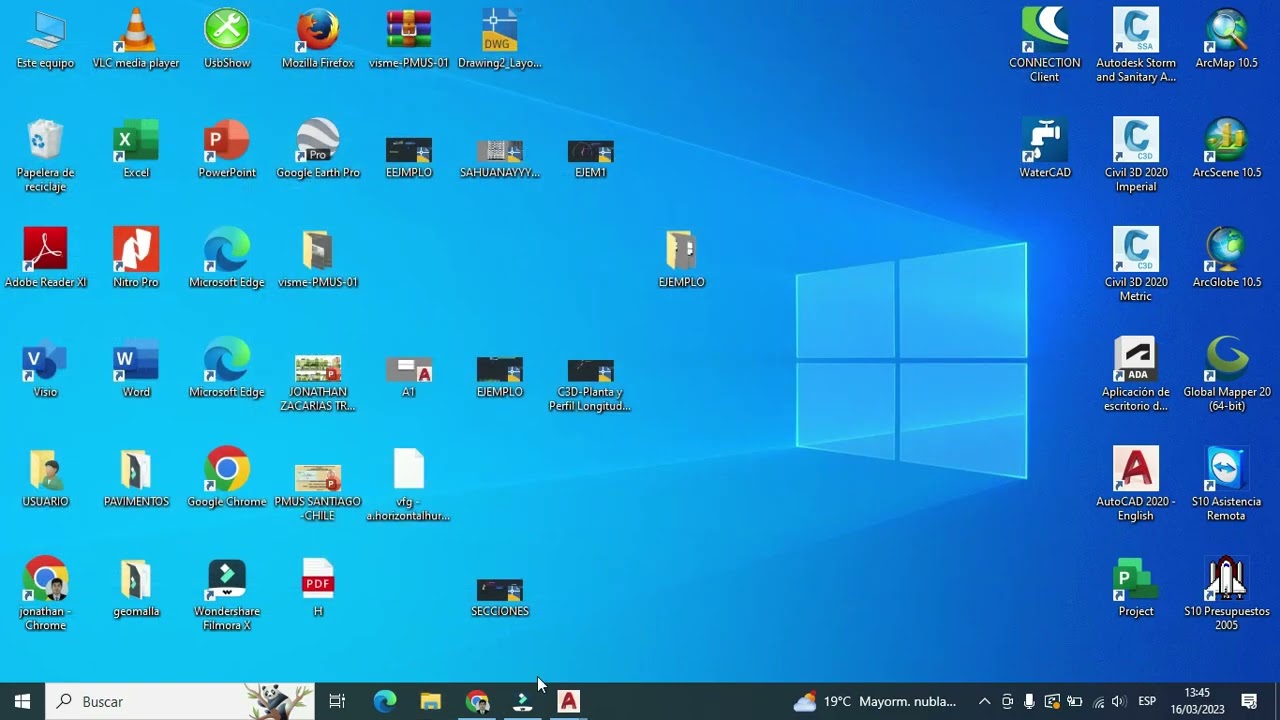This screenshot has height=720, width=1280.
Task: Click the Project desktop shortcut
Action: 1136,588
